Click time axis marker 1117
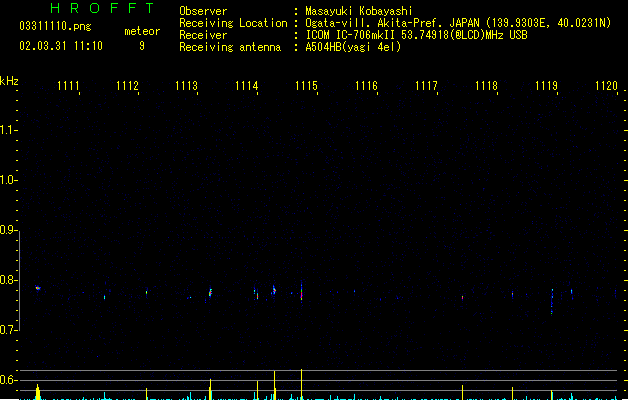The image size is (629, 400). [x=426, y=86]
